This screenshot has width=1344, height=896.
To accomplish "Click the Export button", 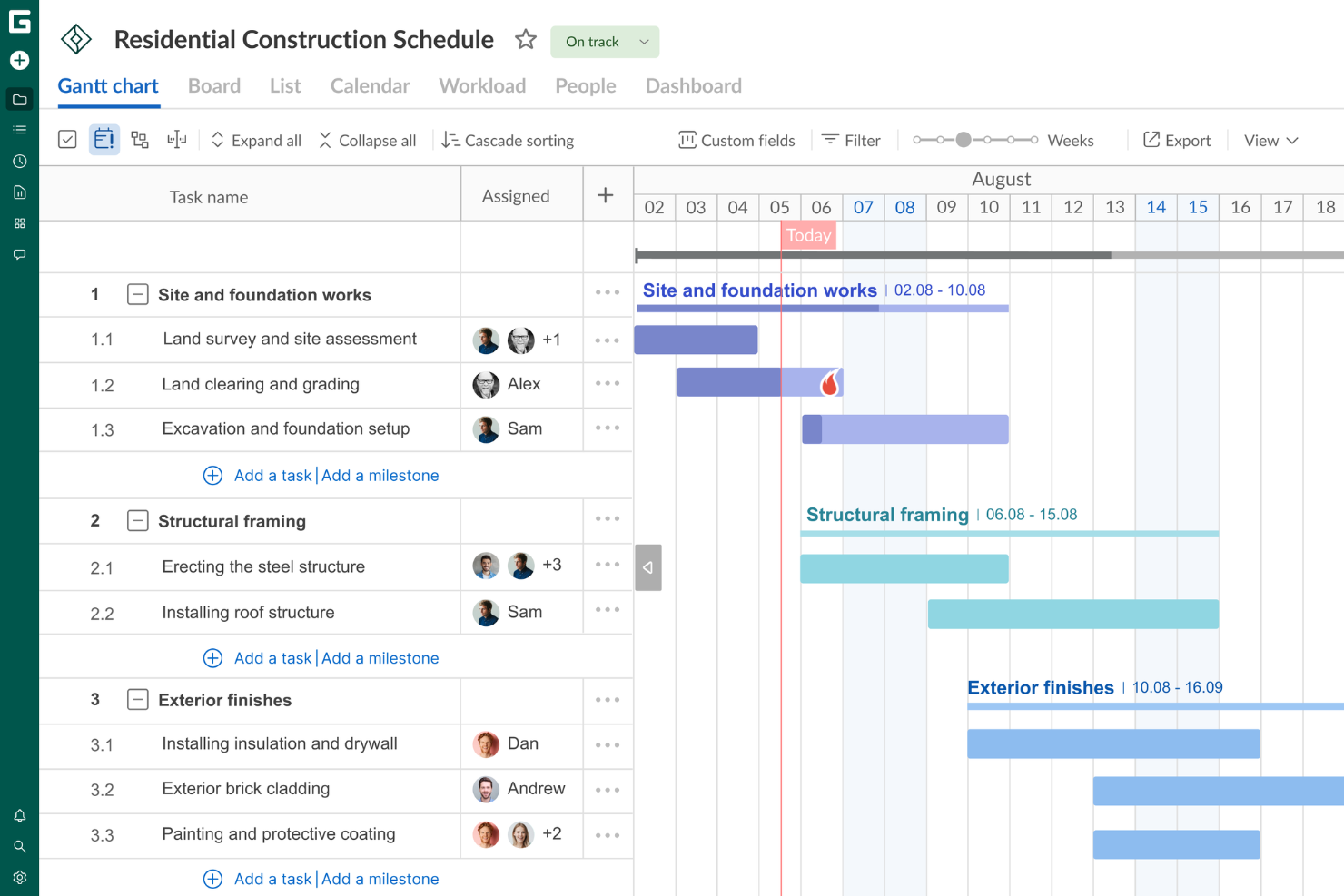I will point(1177,141).
